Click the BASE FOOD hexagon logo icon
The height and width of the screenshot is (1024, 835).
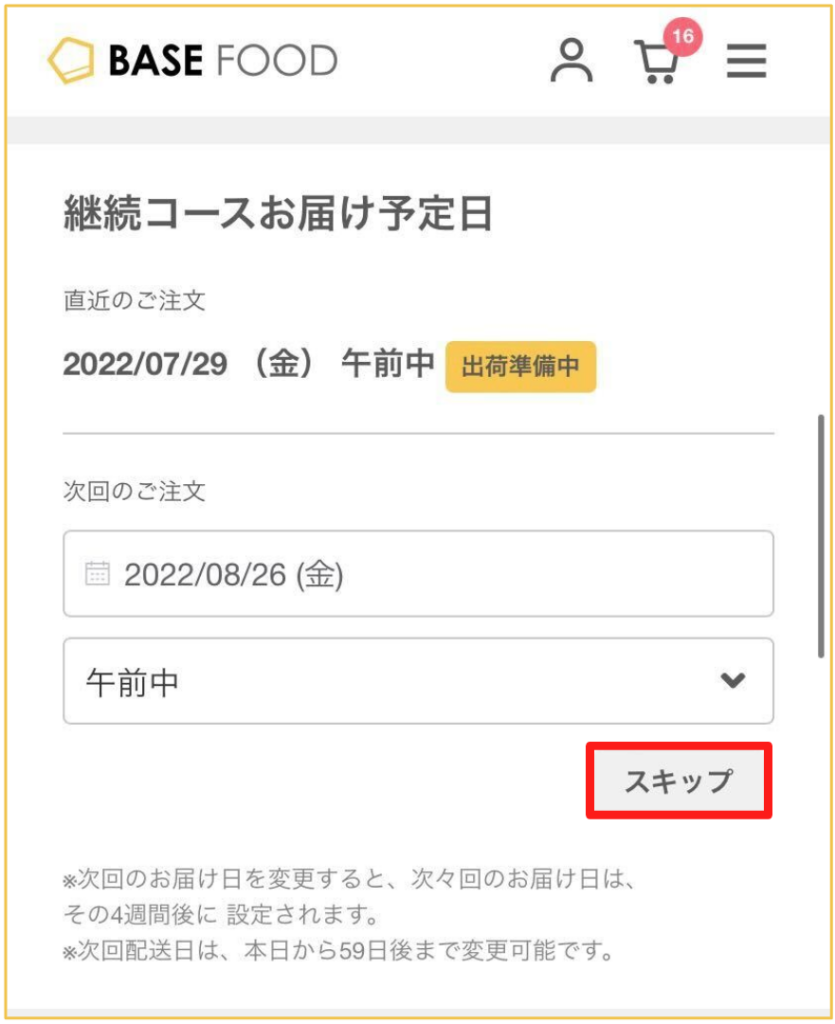[71, 61]
